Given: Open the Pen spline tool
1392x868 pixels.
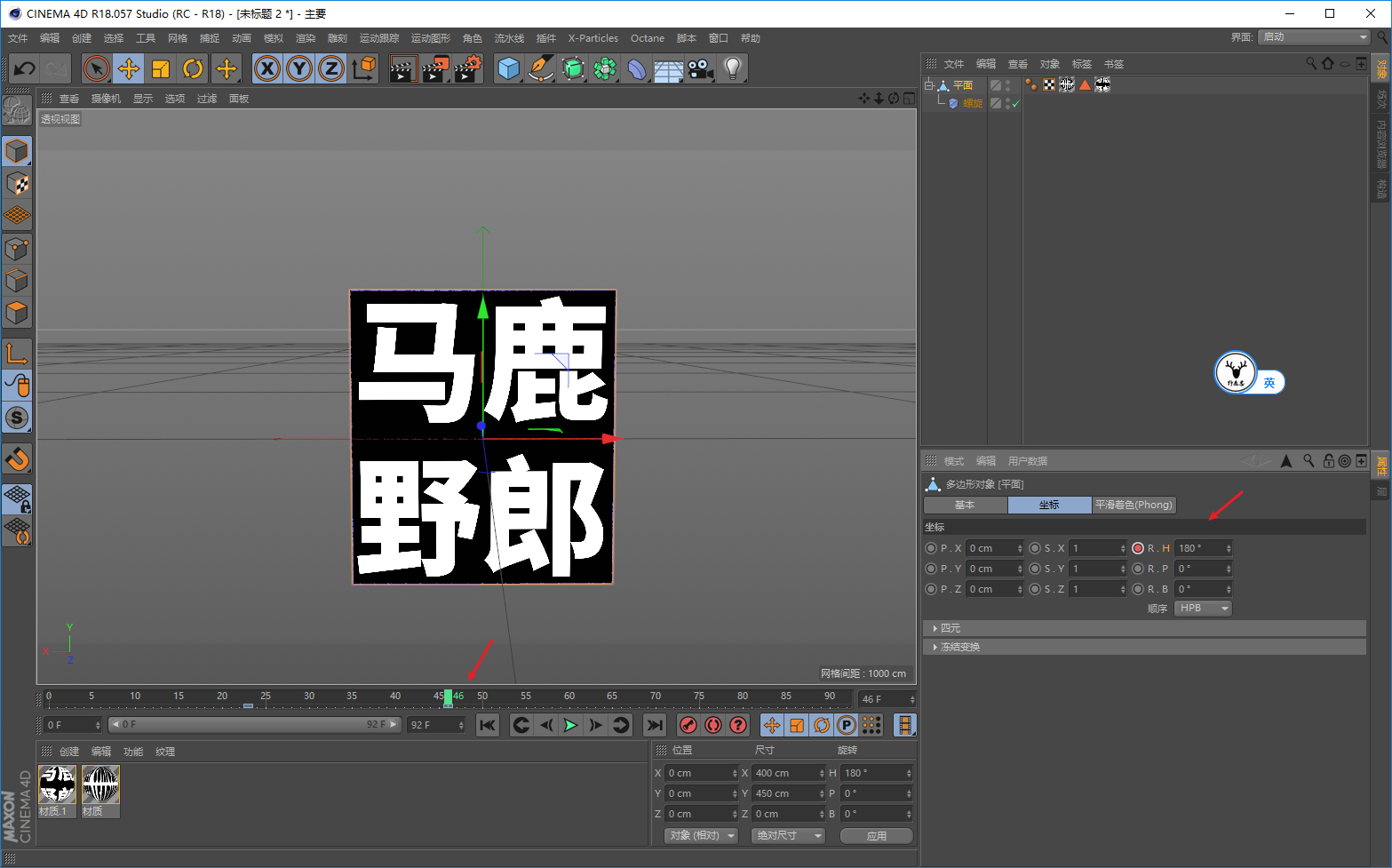Looking at the screenshot, I should [x=540, y=68].
